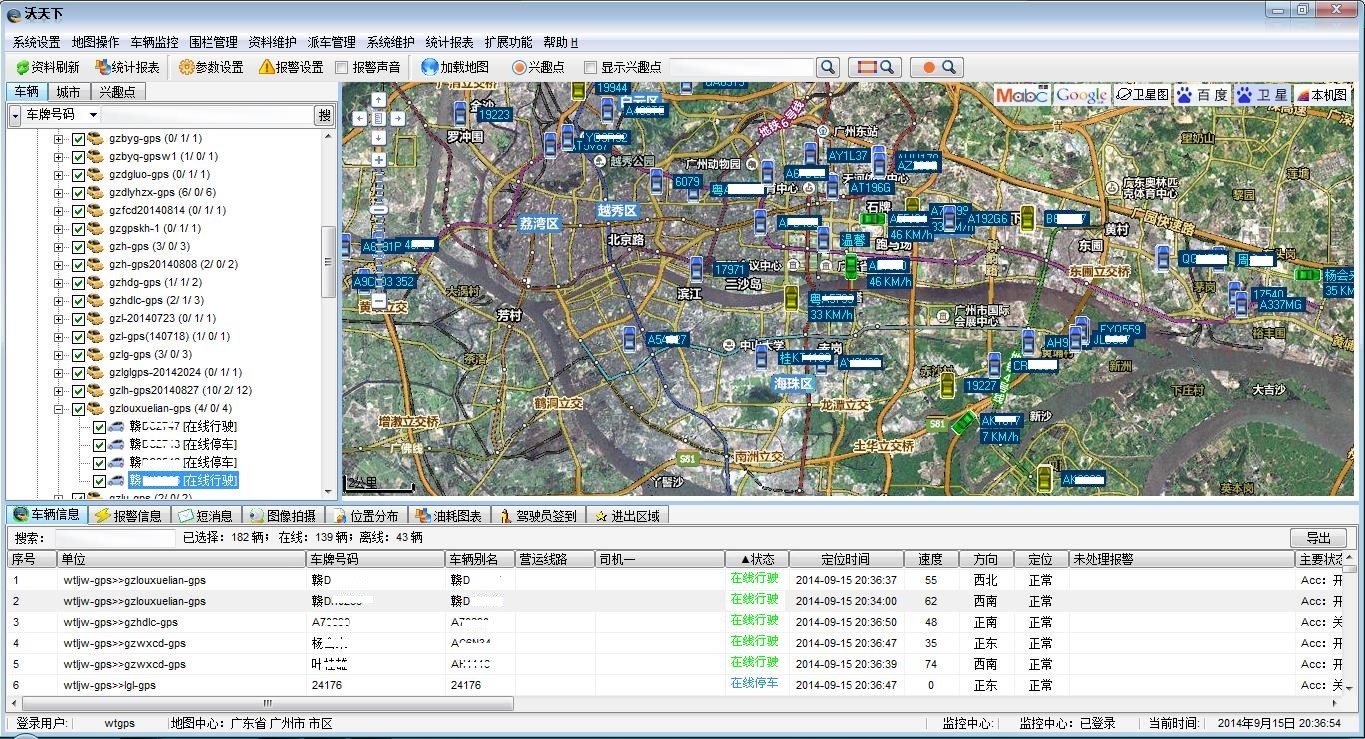Select the circle area search tool
The height and width of the screenshot is (739, 1365).
(x=938, y=67)
